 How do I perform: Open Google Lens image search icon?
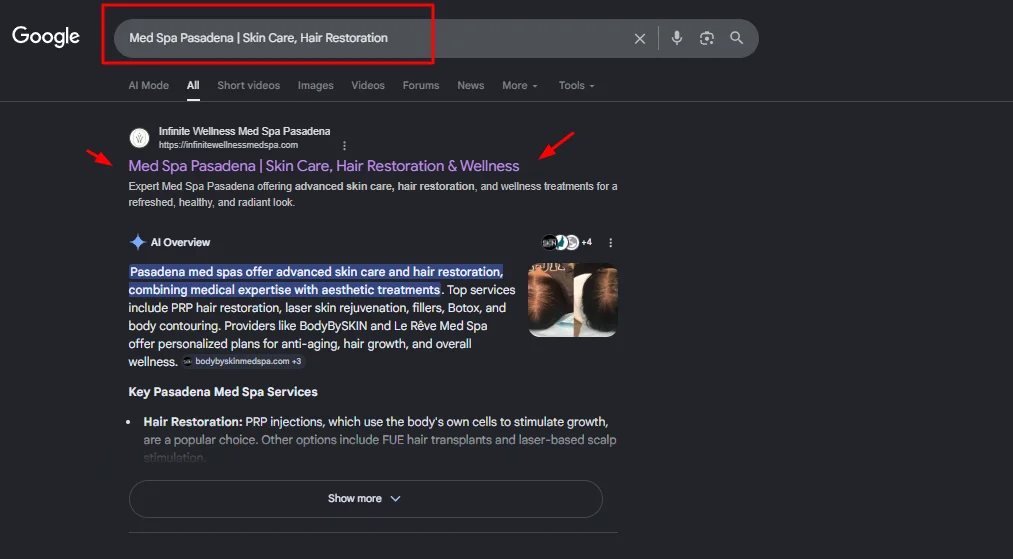707,38
